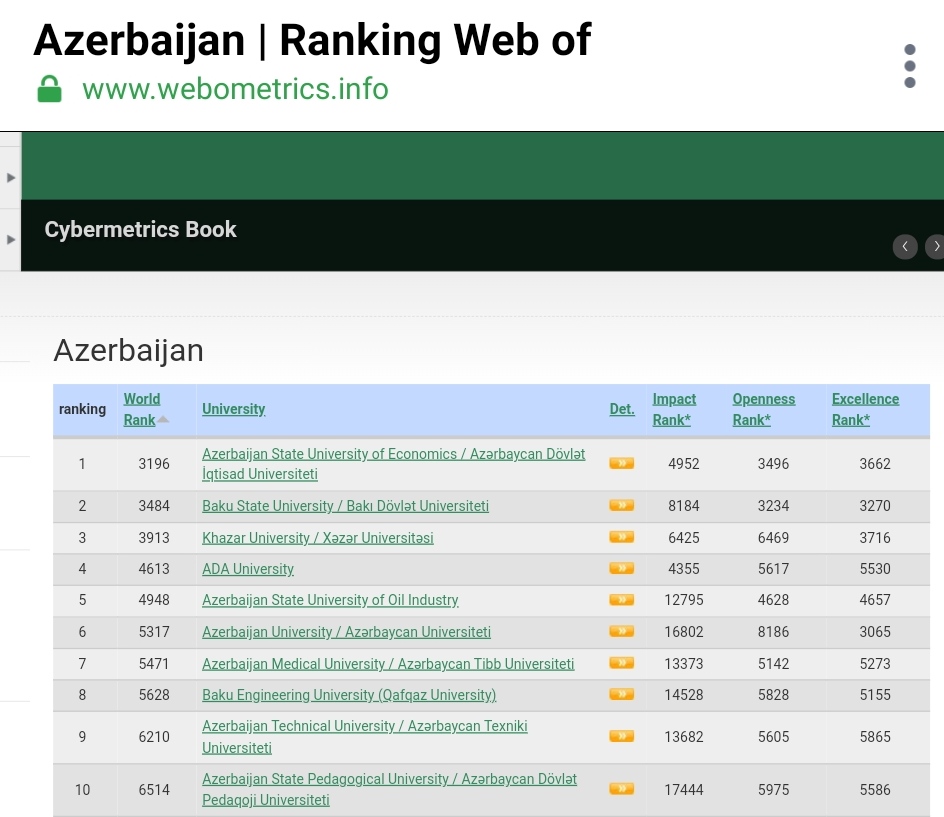Open Azerbaijan State University of Oil Industry
Screen dimensions: 944x817
pos(331,600)
